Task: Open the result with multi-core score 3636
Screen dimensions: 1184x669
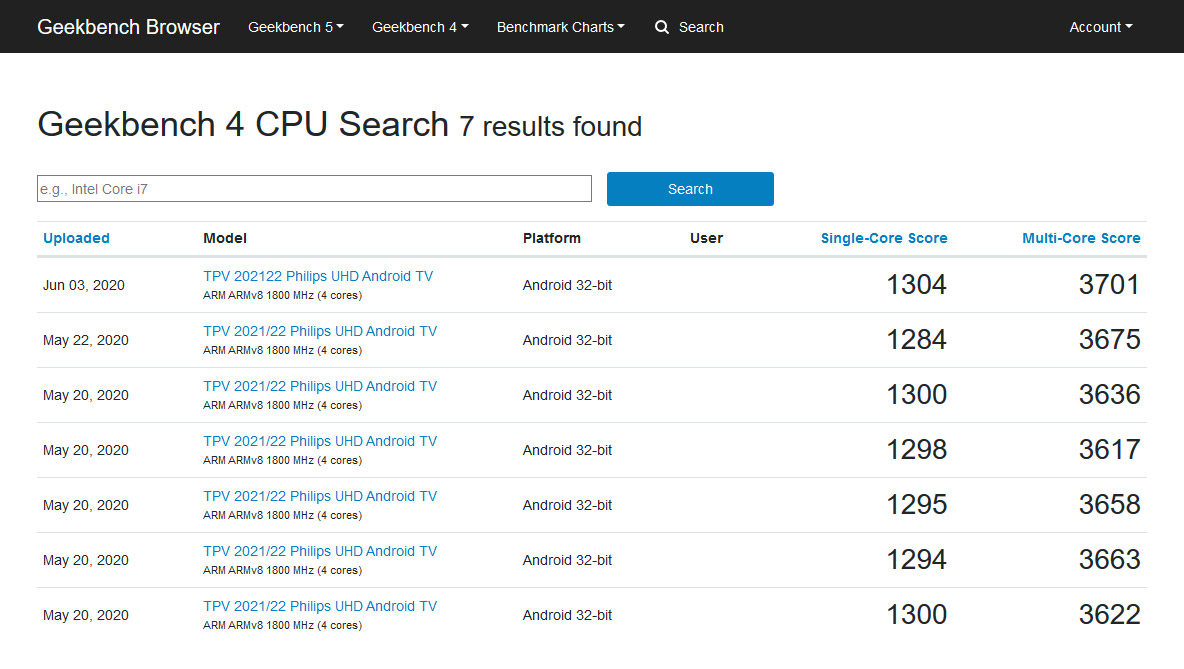Action: pos(320,386)
